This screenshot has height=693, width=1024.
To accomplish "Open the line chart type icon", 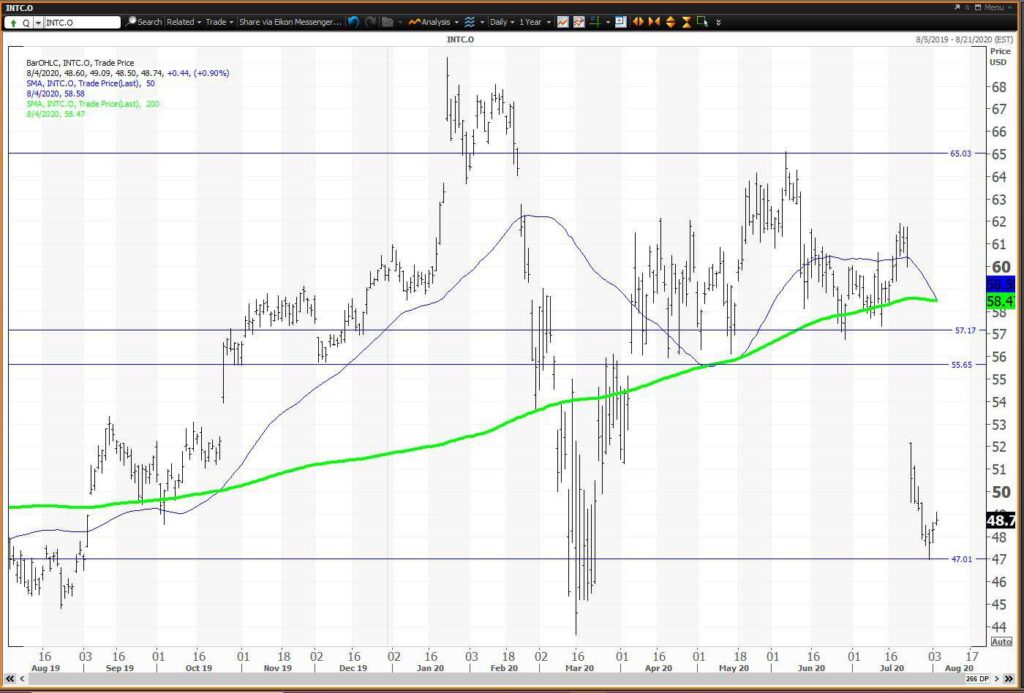I will tap(562, 22).
